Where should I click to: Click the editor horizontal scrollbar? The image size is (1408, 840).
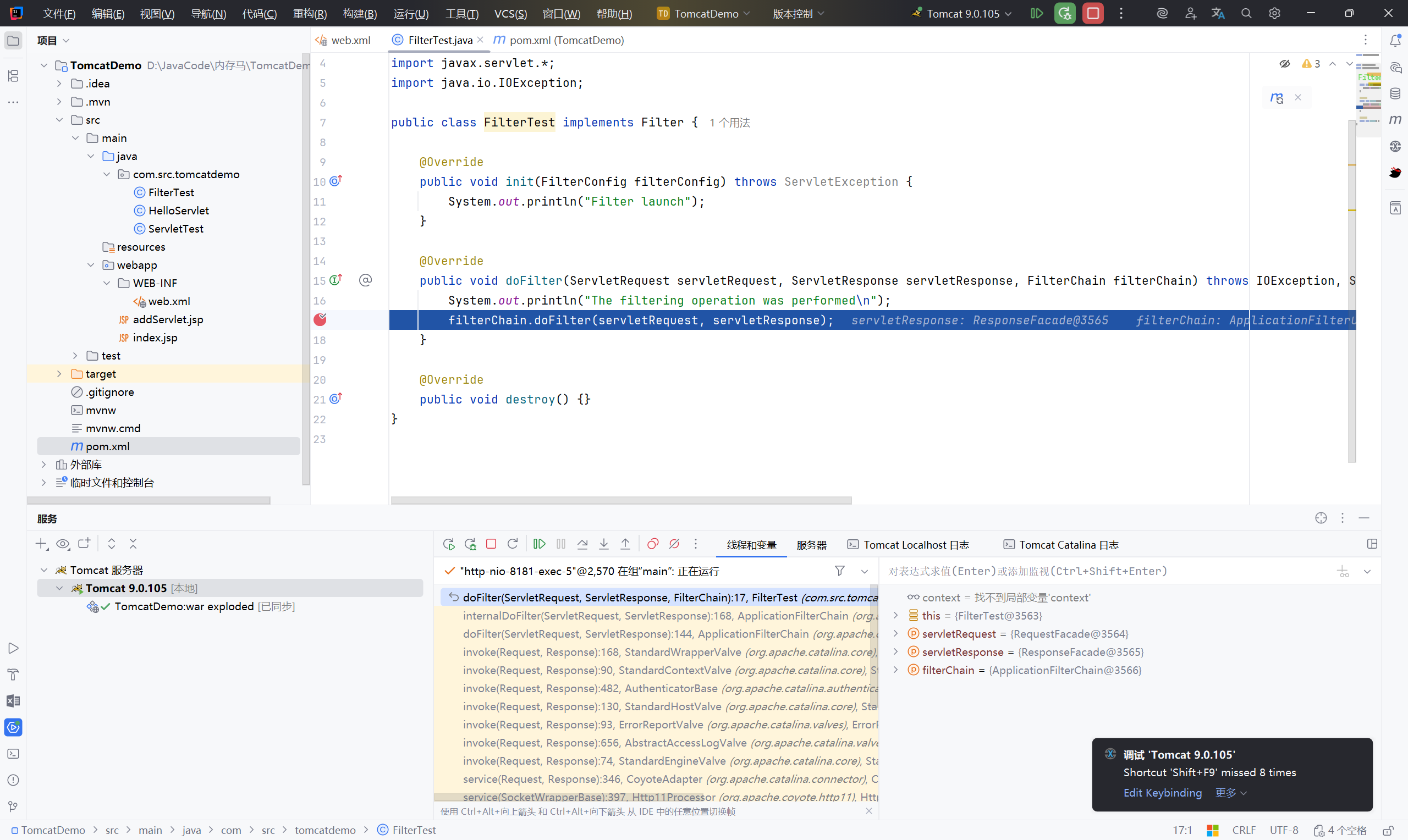click(x=620, y=500)
